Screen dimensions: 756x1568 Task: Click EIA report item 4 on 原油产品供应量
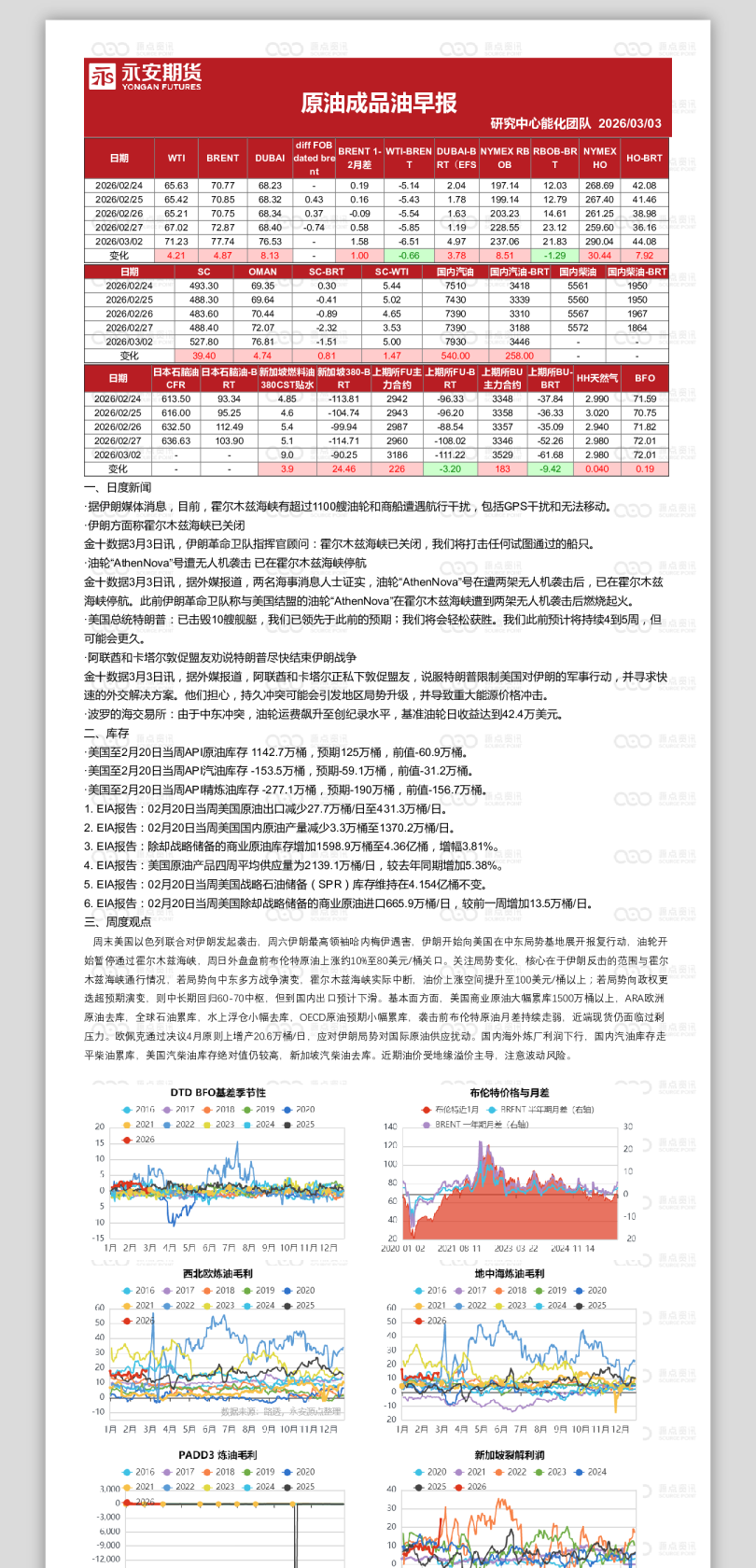click(293, 866)
